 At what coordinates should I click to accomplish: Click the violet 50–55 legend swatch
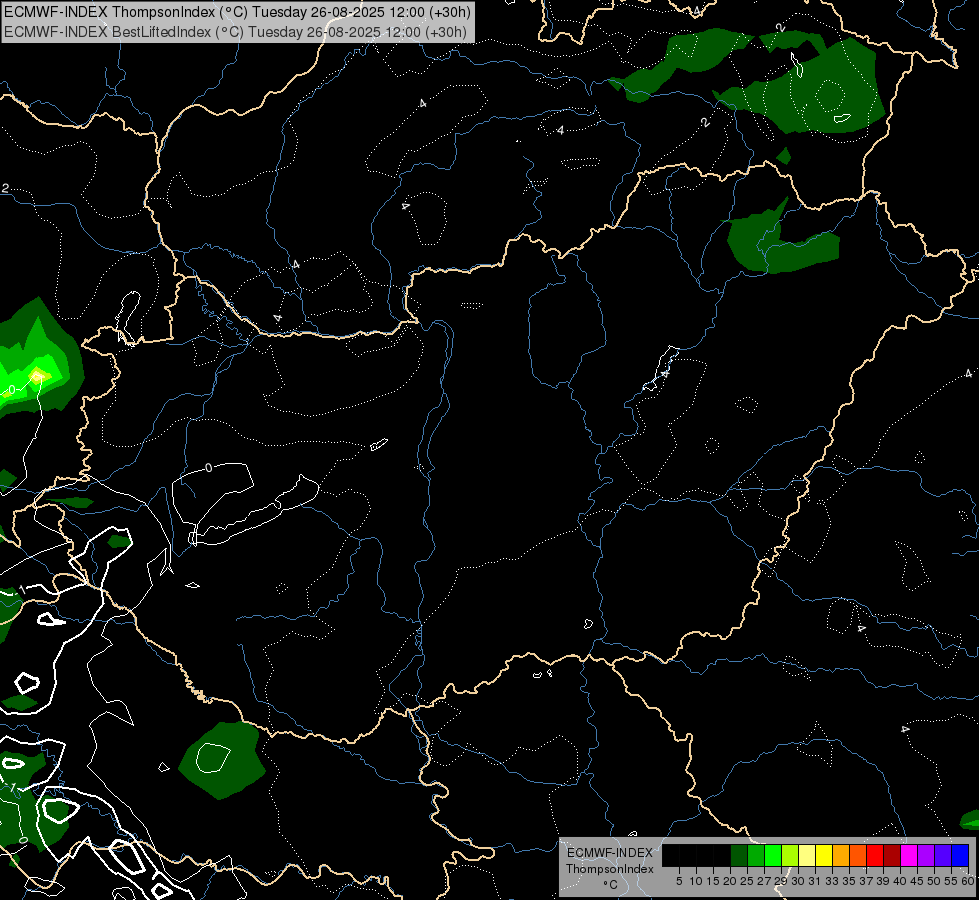pos(943,855)
